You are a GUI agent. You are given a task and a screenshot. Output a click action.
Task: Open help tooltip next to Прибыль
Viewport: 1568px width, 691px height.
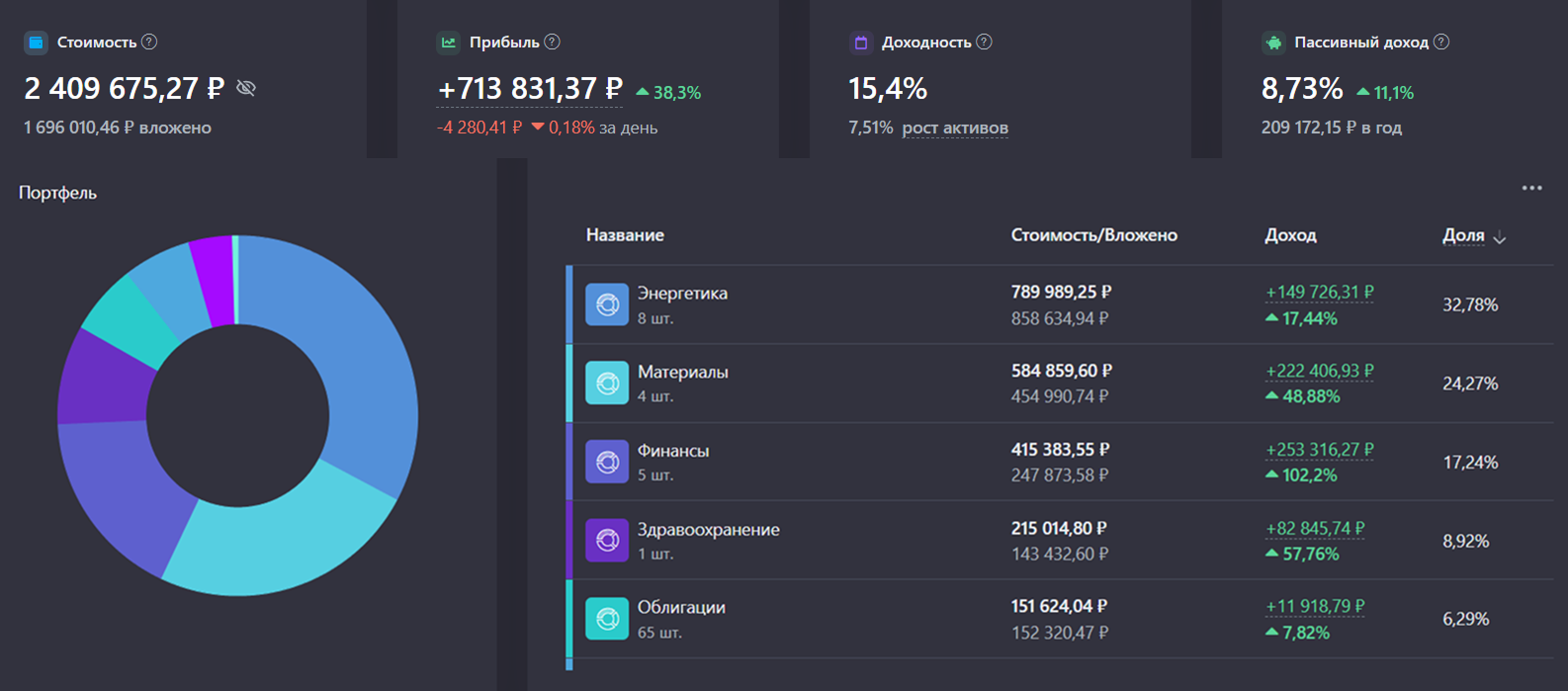pos(553,42)
